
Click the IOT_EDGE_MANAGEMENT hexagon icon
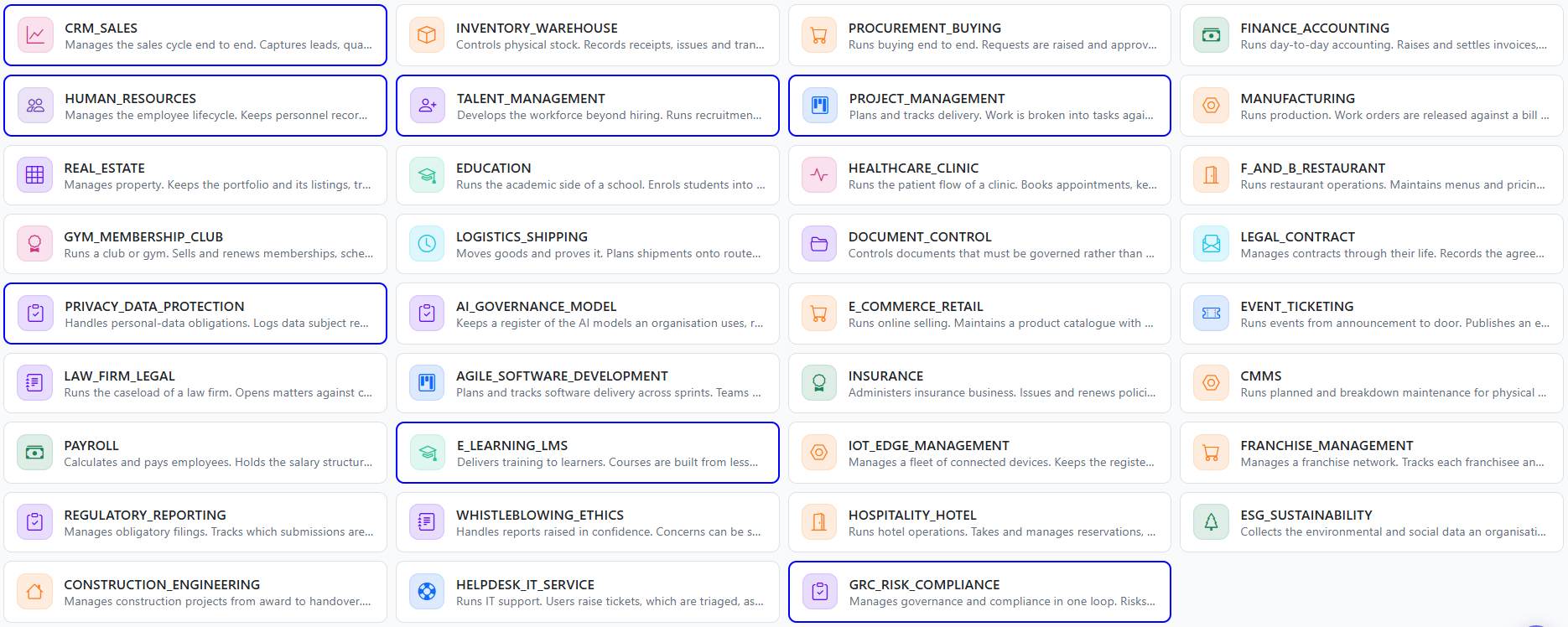819,453
